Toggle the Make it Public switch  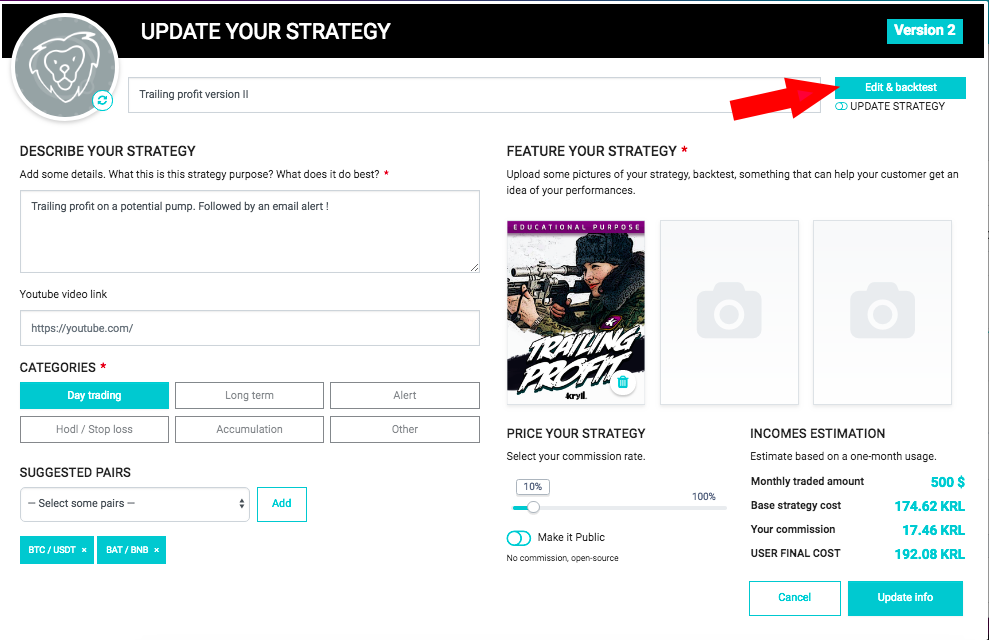518,538
